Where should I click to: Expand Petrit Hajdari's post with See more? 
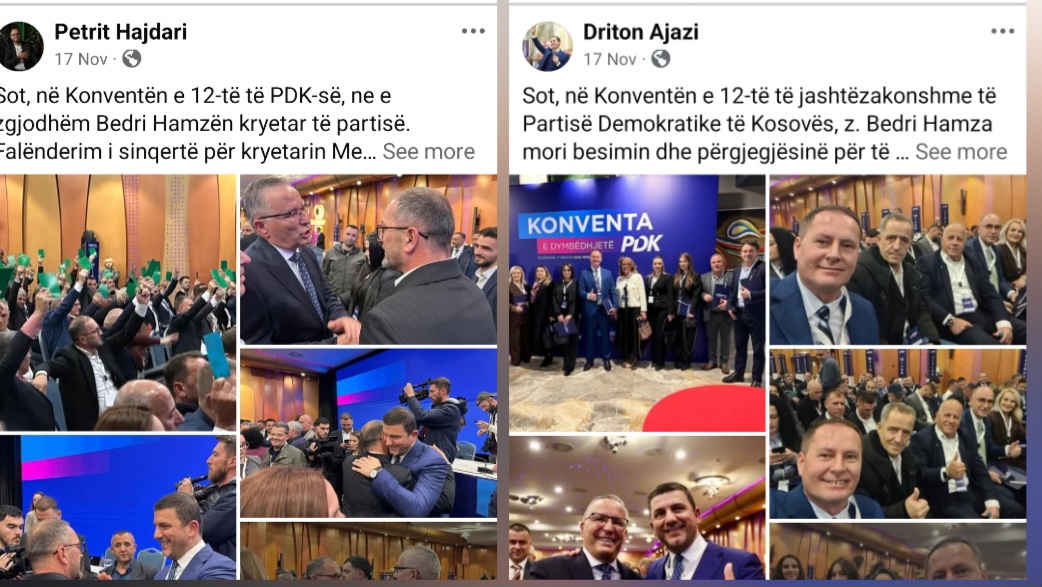coord(429,152)
